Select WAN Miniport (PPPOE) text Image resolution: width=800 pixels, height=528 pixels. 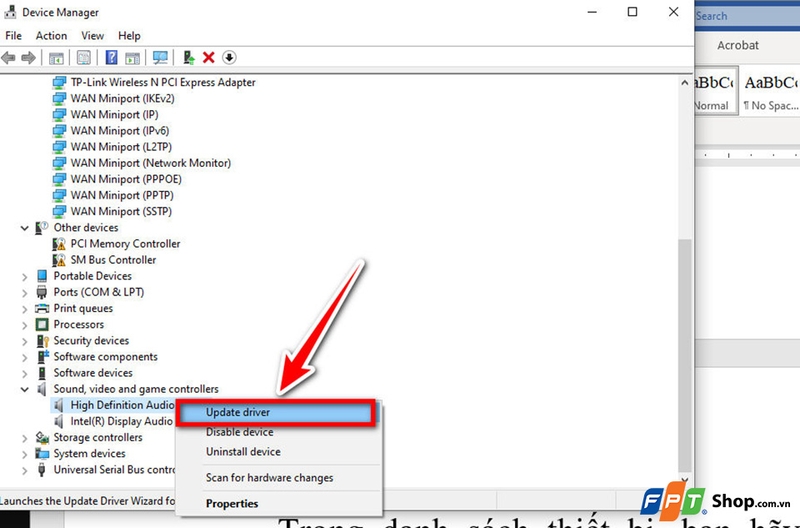[126, 179]
